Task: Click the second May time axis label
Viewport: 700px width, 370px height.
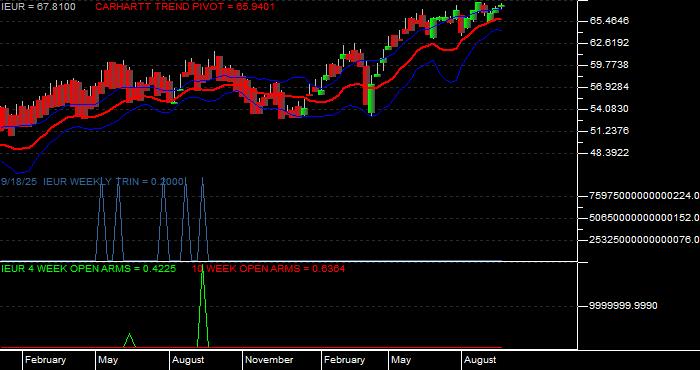Action: (x=401, y=360)
